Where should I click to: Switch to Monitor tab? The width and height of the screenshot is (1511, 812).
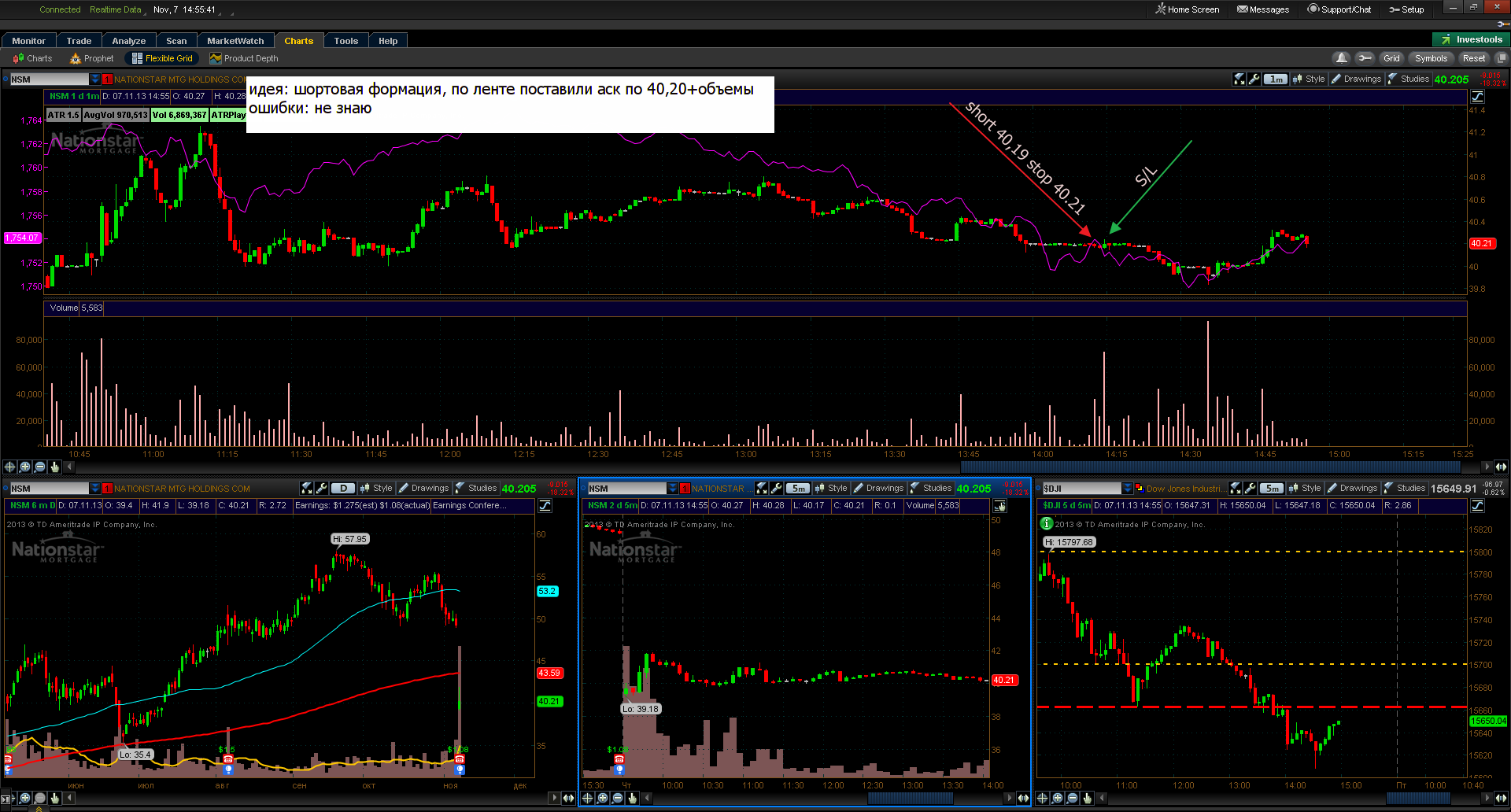pyautogui.click(x=28, y=41)
